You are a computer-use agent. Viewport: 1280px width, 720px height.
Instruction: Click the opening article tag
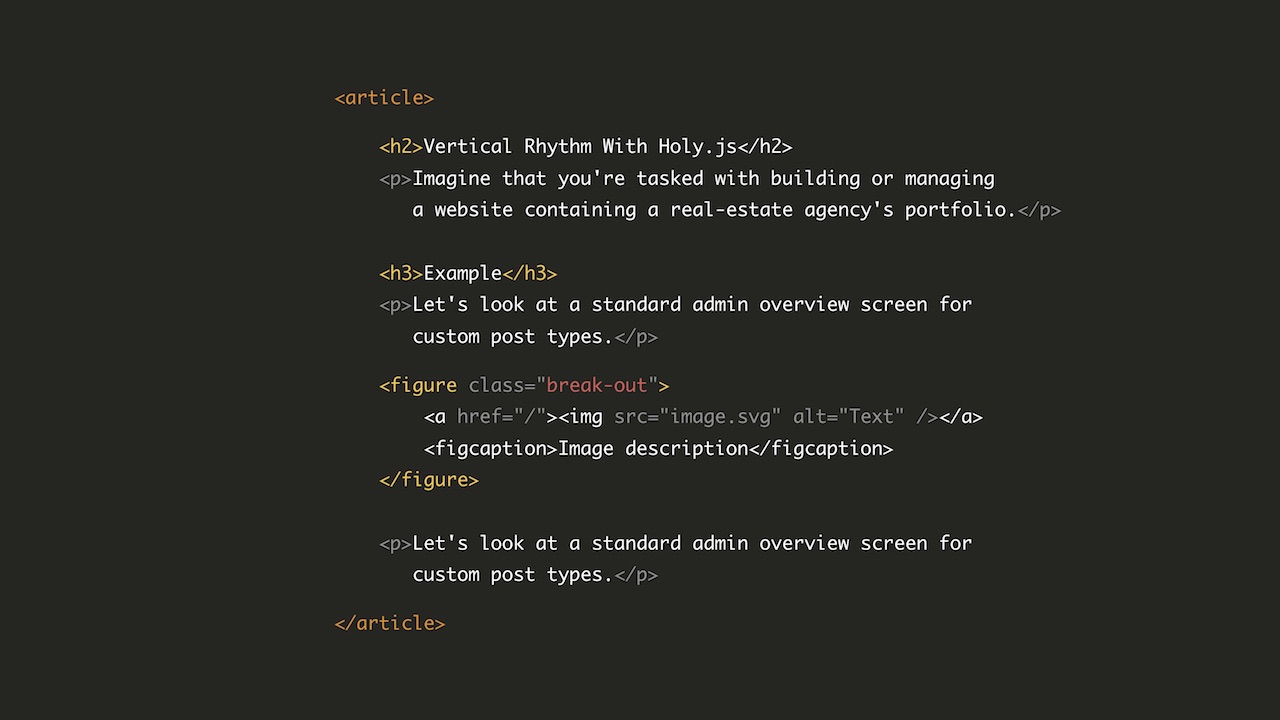(384, 98)
